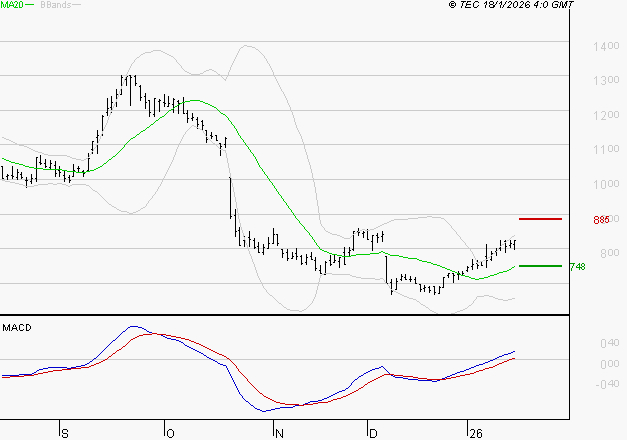
Task: Click the 1400 price axis label
Action: pyautogui.click(x=606, y=46)
